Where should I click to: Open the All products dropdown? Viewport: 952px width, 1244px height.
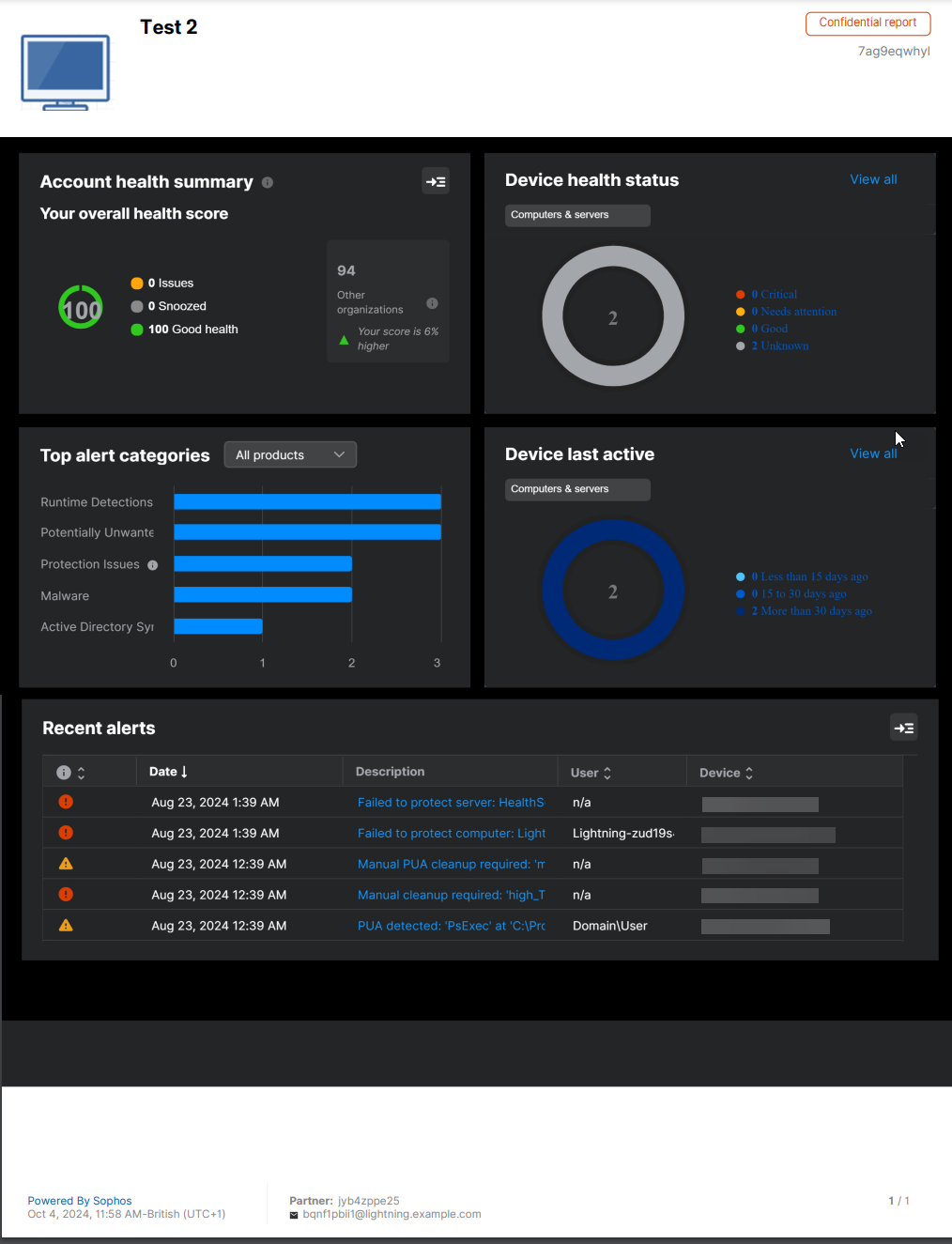(x=290, y=454)
